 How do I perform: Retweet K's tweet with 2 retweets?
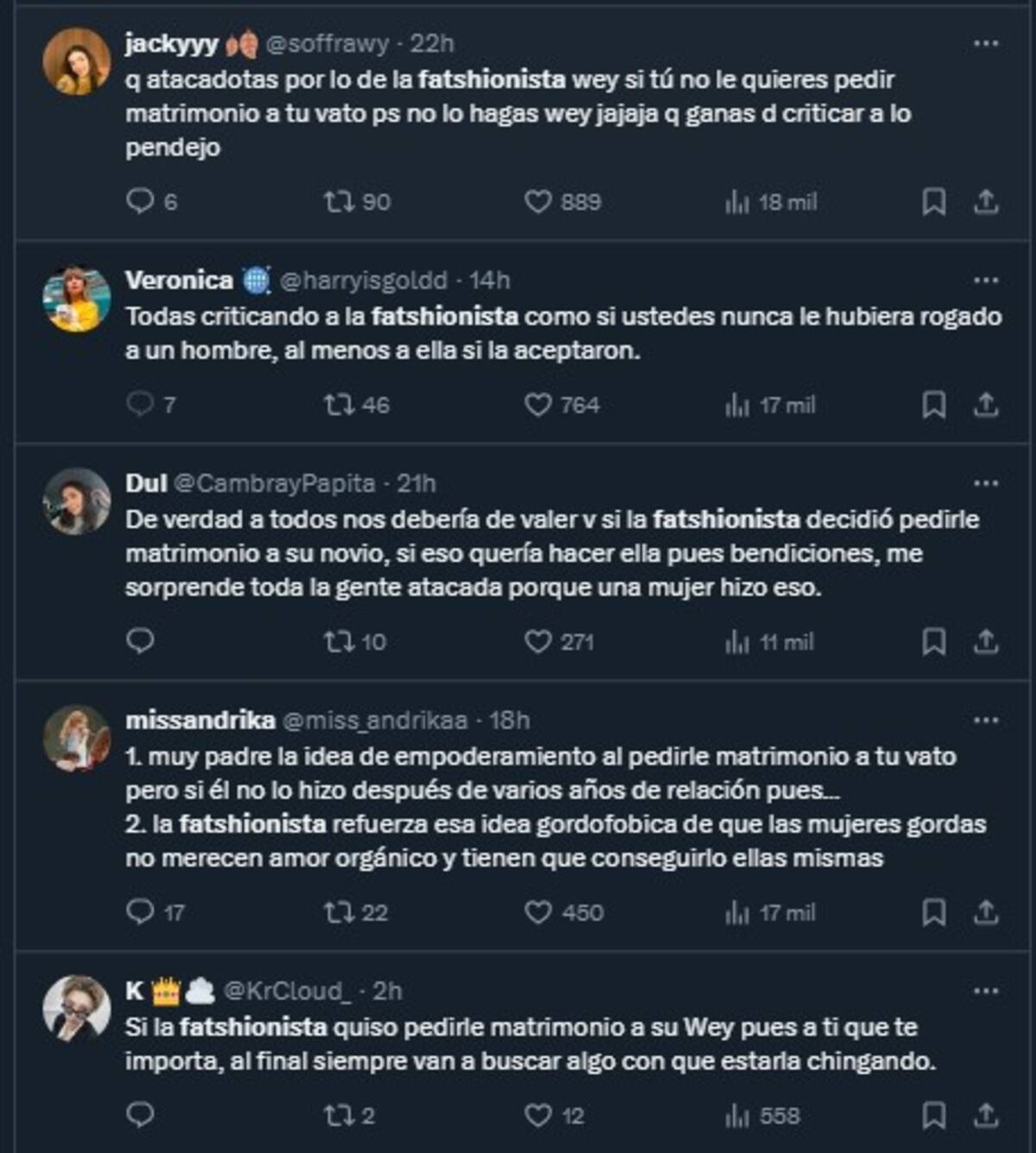coord(337,1115)
